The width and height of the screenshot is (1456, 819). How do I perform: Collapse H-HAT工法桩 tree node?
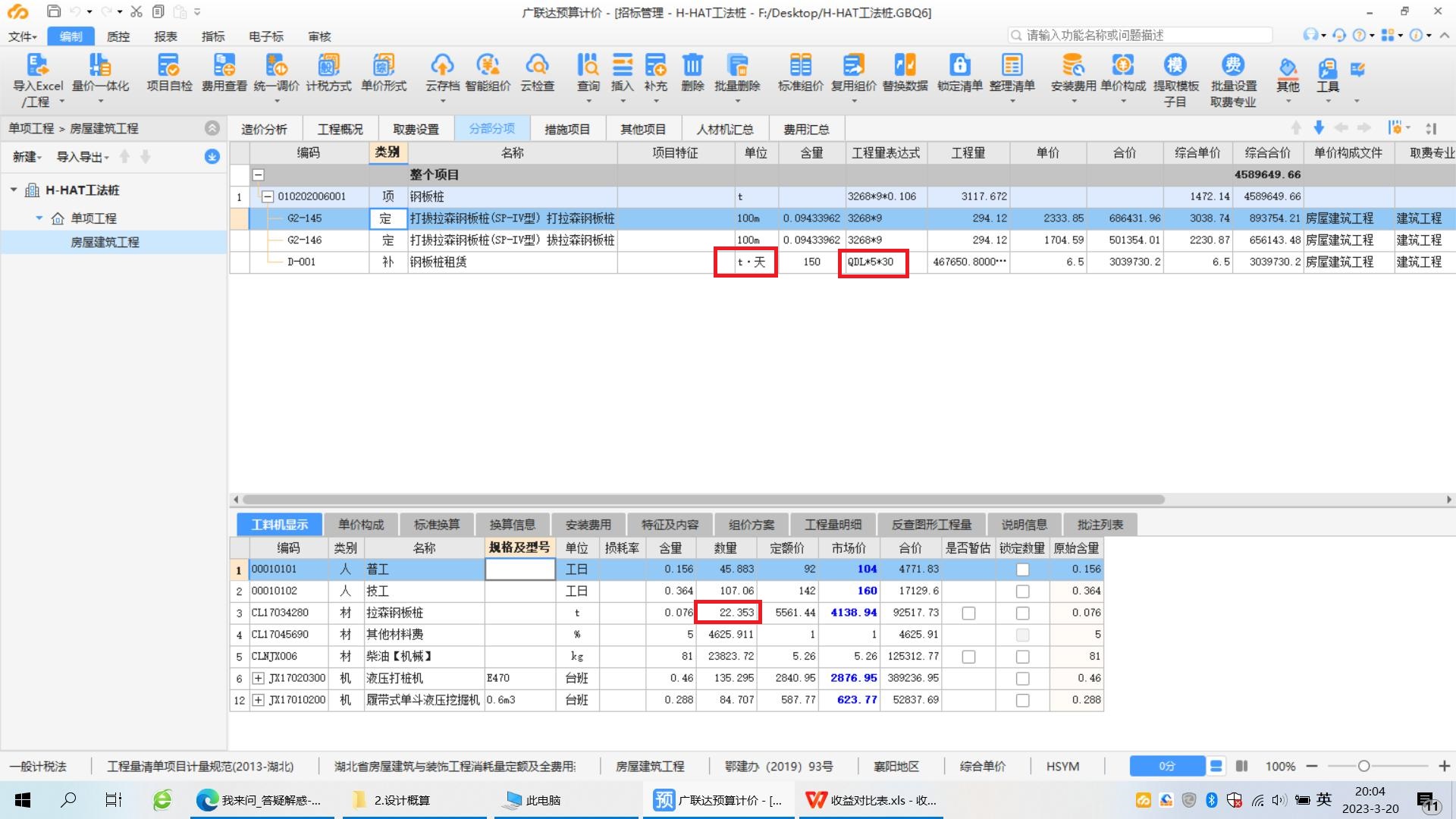coord(14,190)
